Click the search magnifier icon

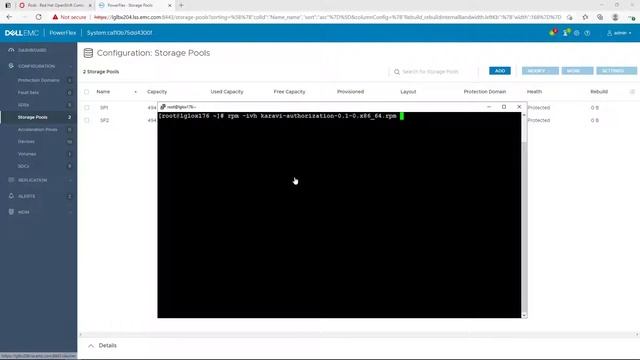pyautogui.click(x=397, y=72)
